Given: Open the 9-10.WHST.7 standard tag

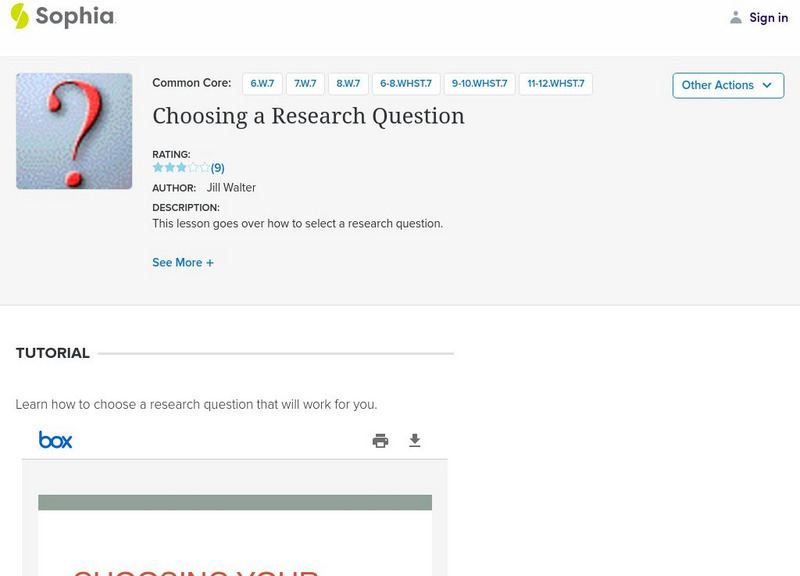Looking at the screenshot, I should 480,84.
